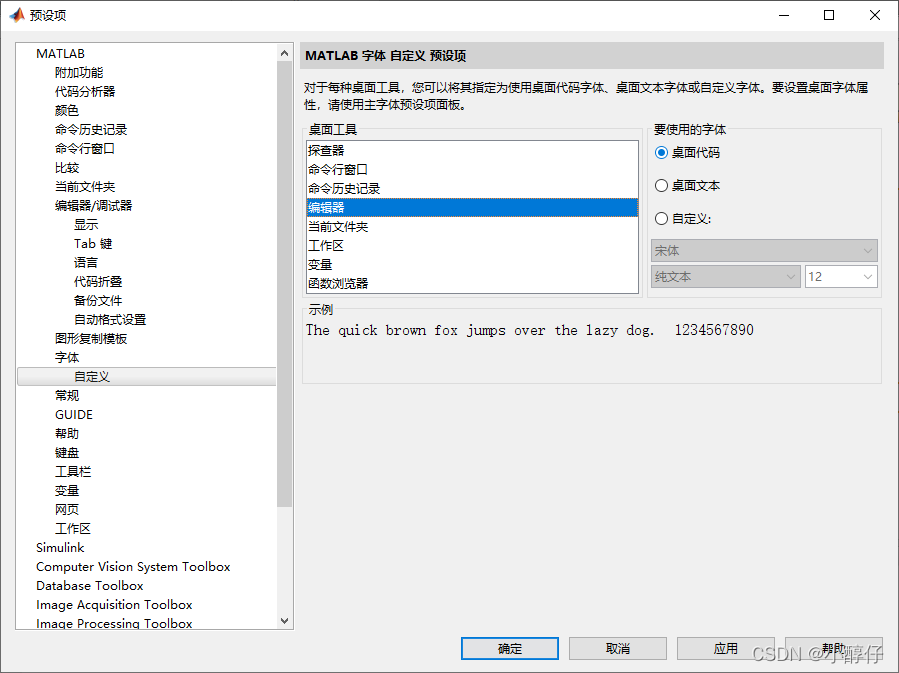
Task: Select Image Acquisition Toolbox in tree
Action: click(114, 604)
